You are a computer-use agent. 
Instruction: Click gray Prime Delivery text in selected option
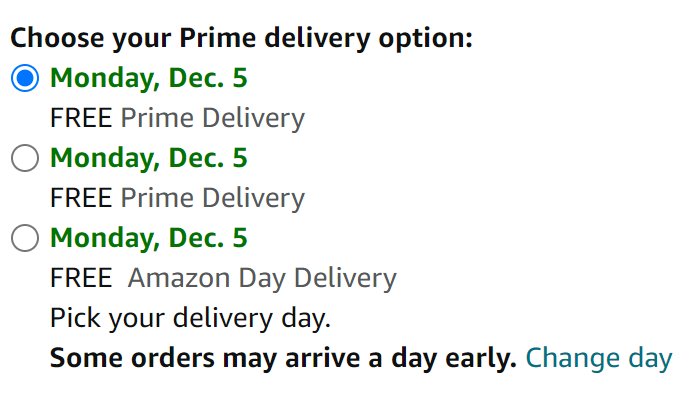point(213,119)
